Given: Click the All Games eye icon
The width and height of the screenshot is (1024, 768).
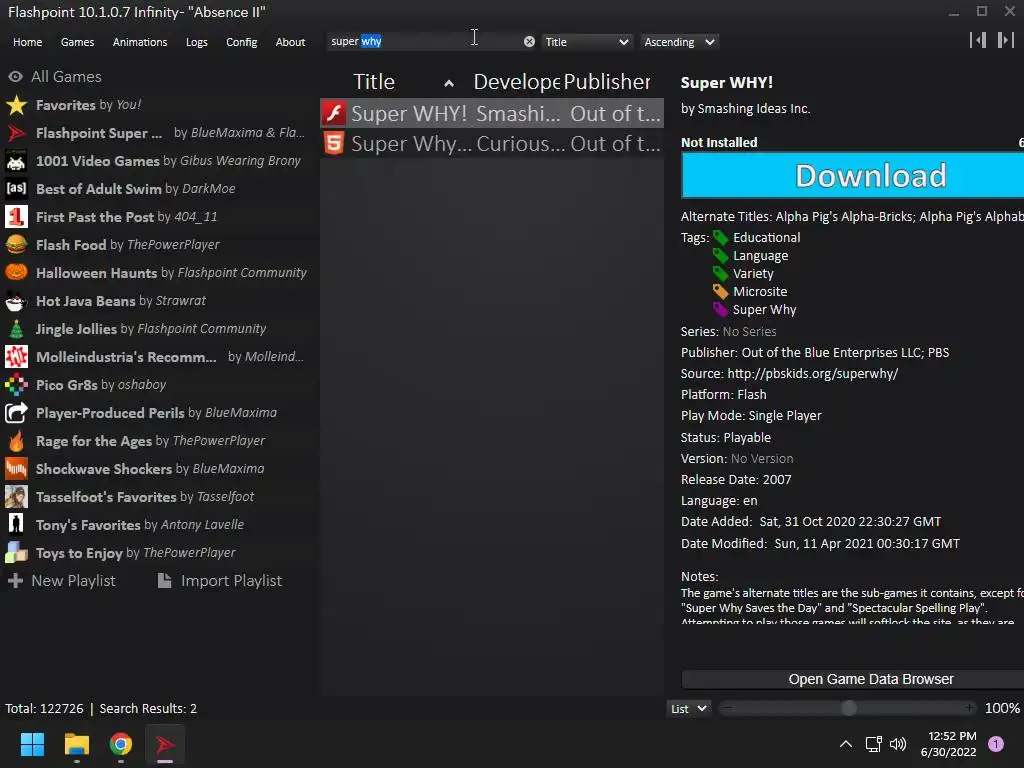Looking at the screenshot, I should click(x=16, y=76).
